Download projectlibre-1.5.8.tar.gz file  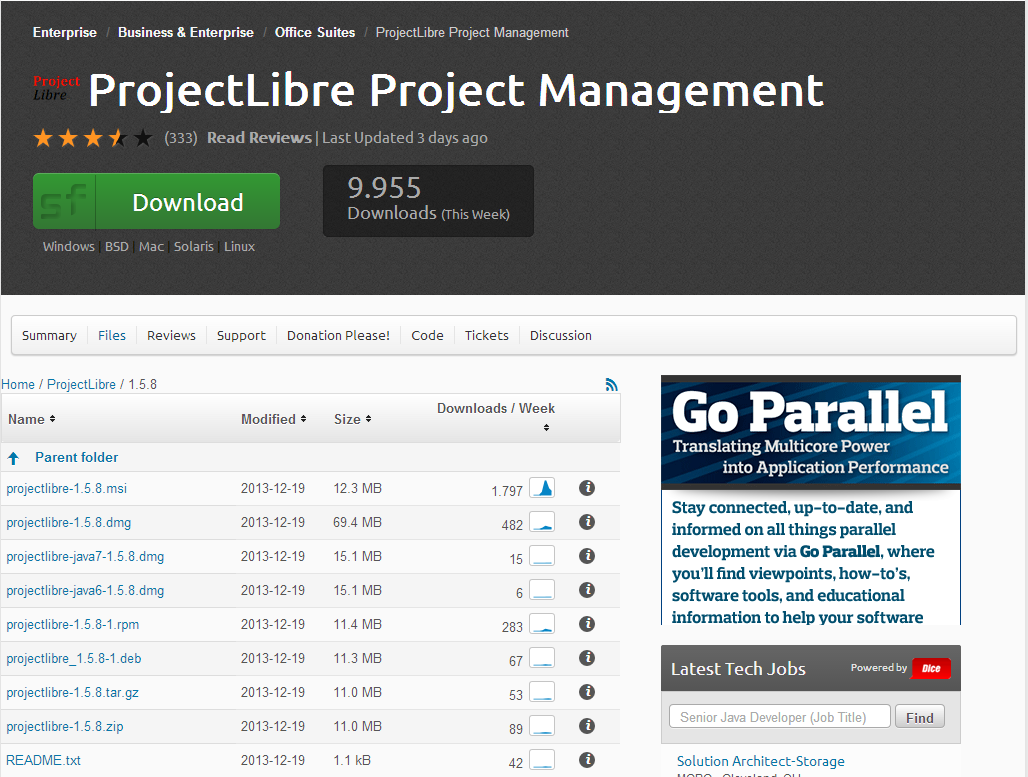pyautogui.click(x=73, y=693)
